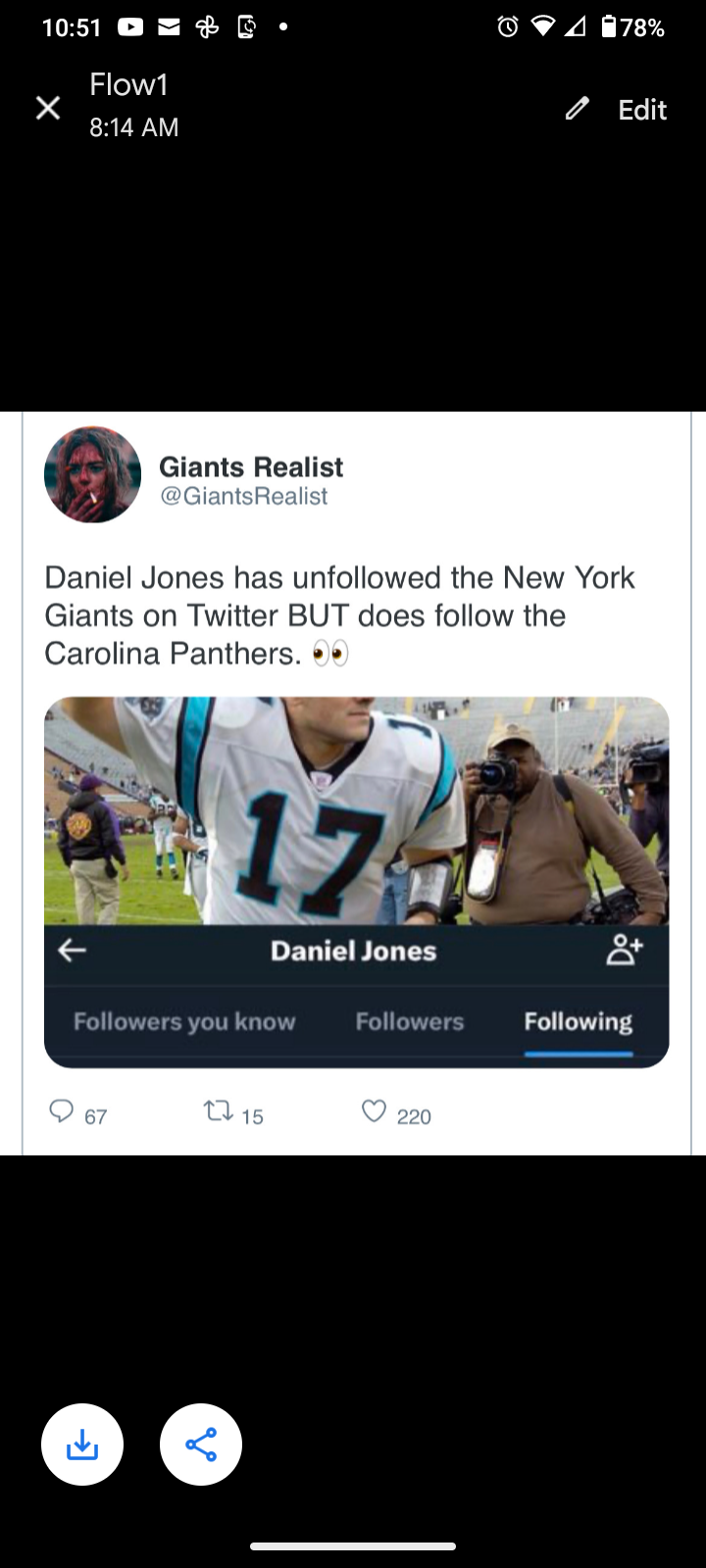Tap the retweet arrows icon
This screenshot has width=706, height=1568.
click(217, 1111)
